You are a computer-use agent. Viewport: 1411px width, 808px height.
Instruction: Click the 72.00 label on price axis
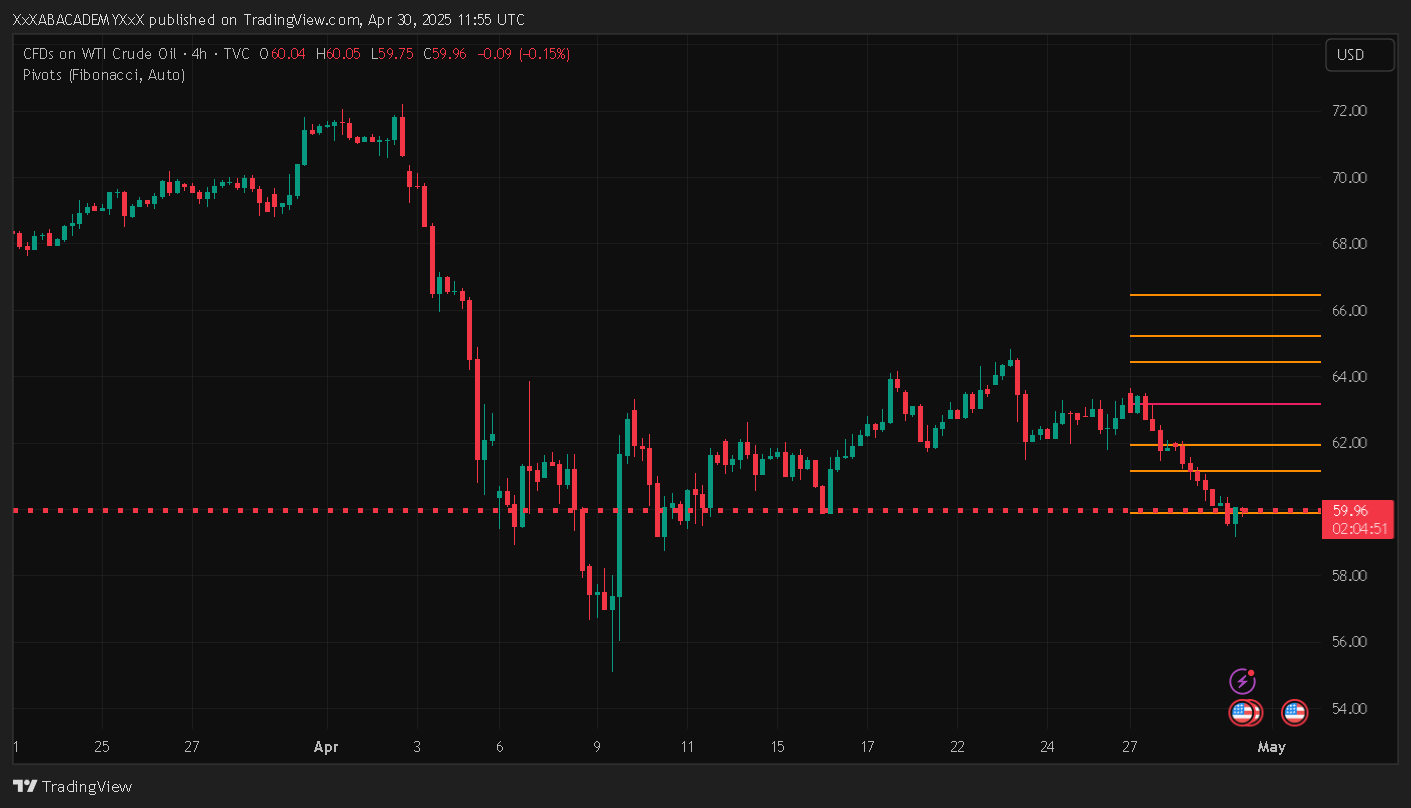click(1350, 111)
